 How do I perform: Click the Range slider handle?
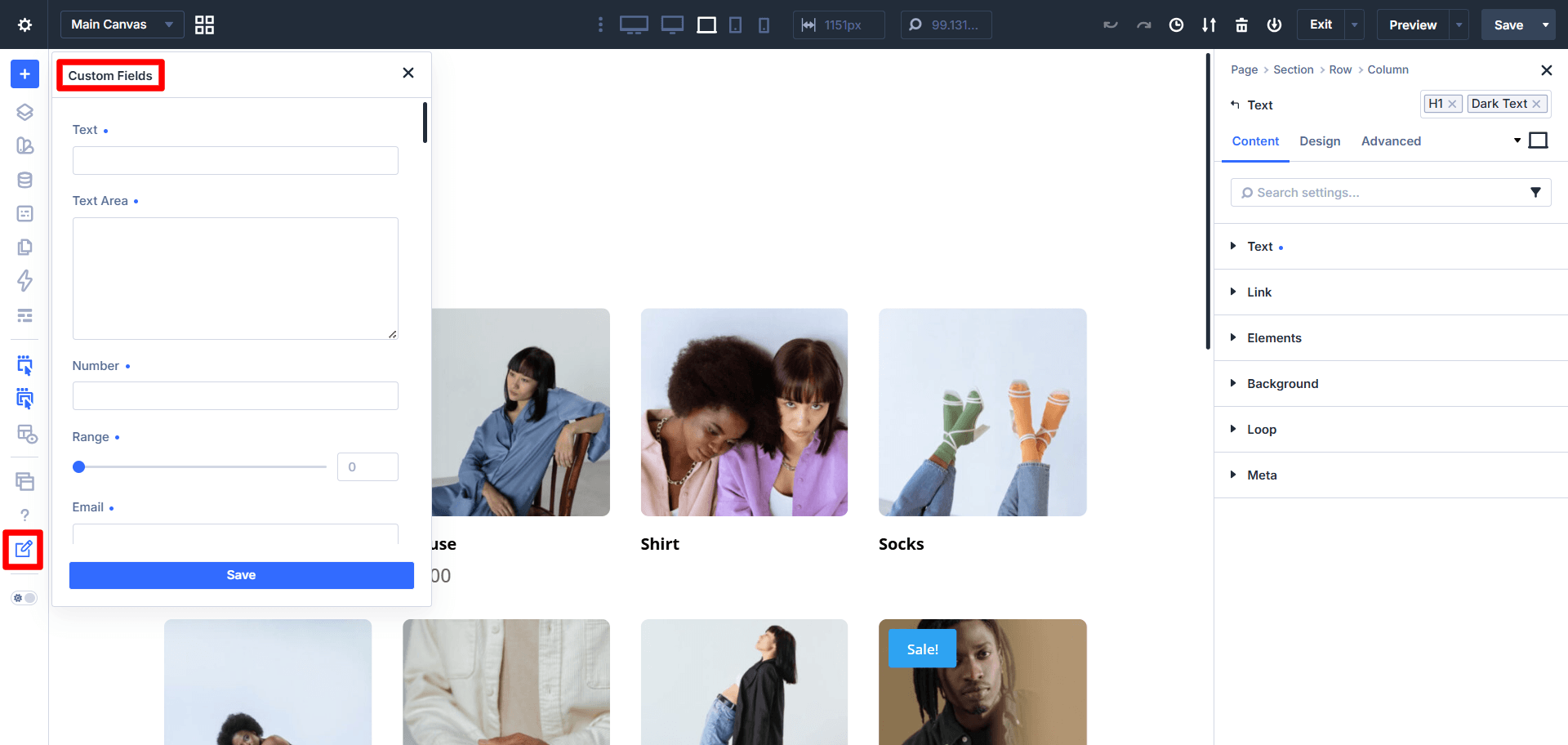click(78, 467)
